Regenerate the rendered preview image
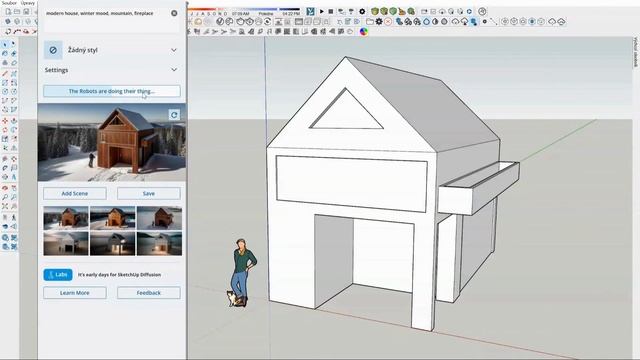The height and width of the screenshot is (360, 640). [174, 115]
